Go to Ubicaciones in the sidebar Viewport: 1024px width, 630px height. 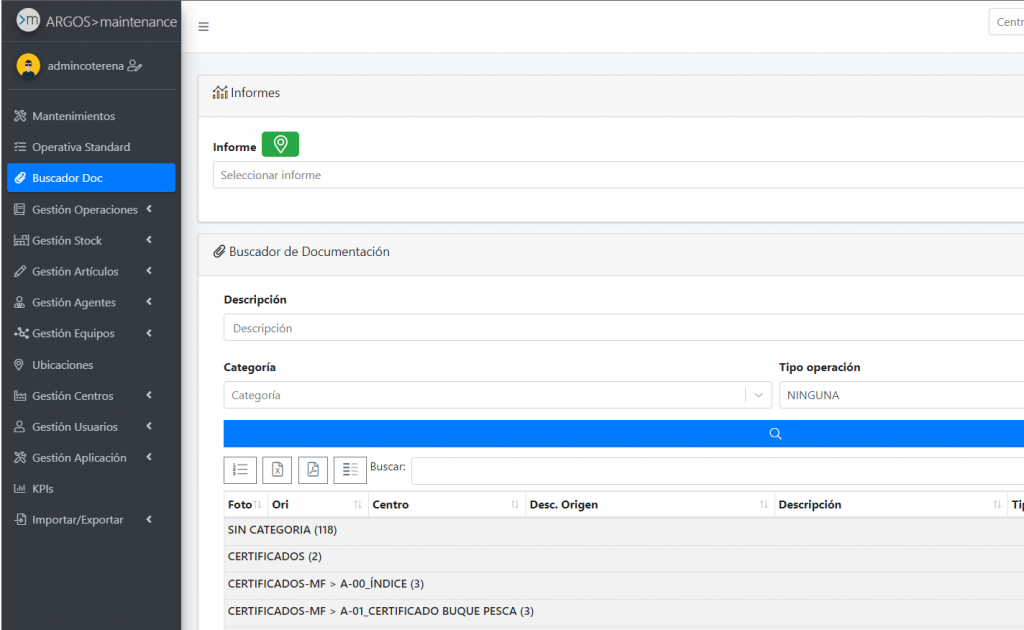pos(62,365)
